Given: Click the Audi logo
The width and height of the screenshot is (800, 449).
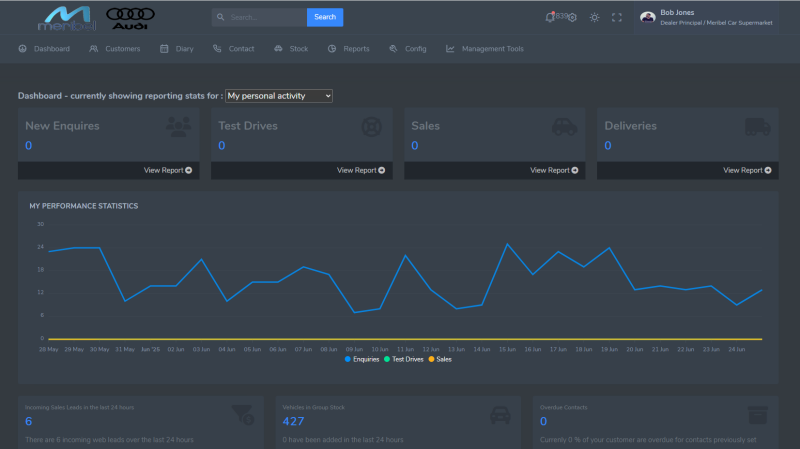Looking at the screenshot, I should pyautogui.click(x=129, y=17).
